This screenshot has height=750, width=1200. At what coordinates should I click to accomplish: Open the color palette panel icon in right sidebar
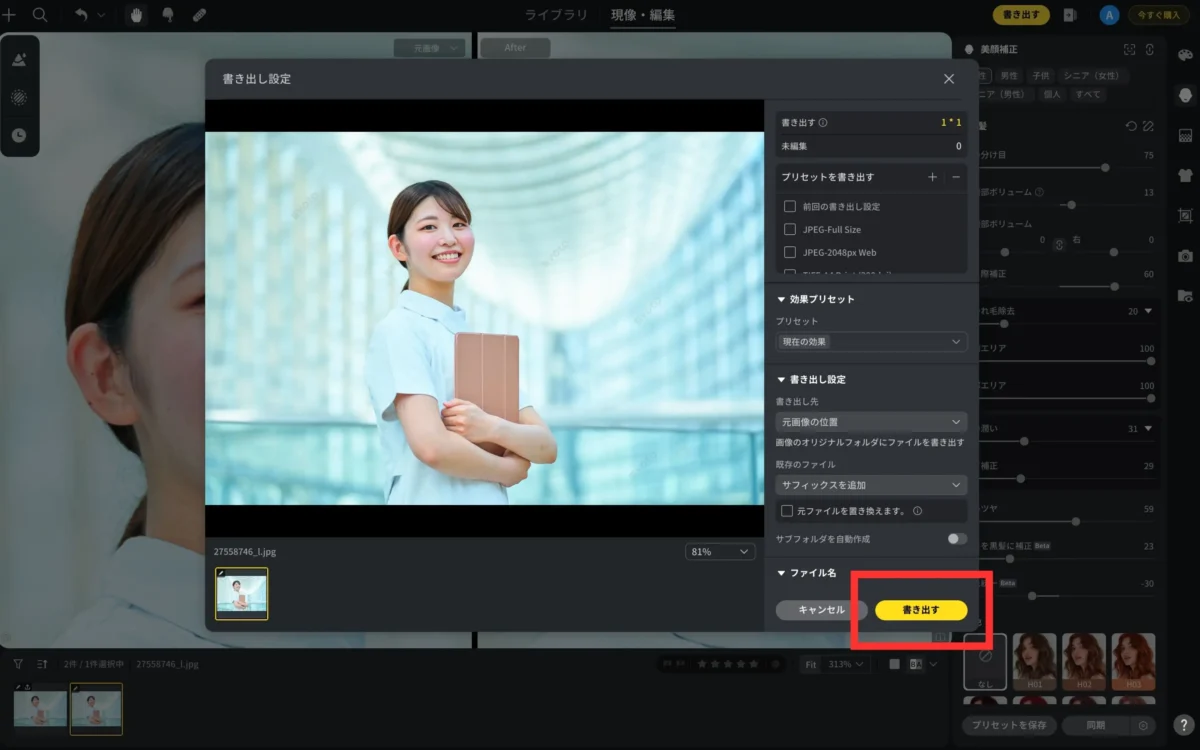tap(1186, 55)
